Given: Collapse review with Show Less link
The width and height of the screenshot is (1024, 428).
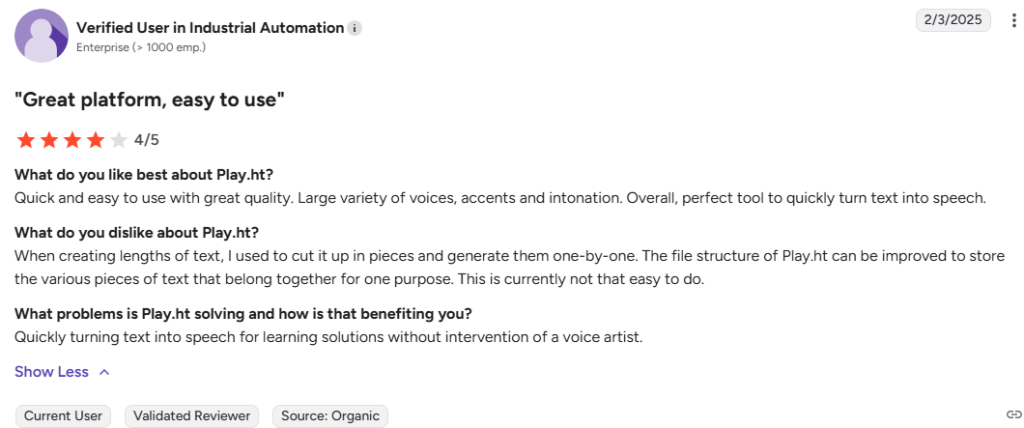Looking at the screenshot, I should (x=52, y=372).
